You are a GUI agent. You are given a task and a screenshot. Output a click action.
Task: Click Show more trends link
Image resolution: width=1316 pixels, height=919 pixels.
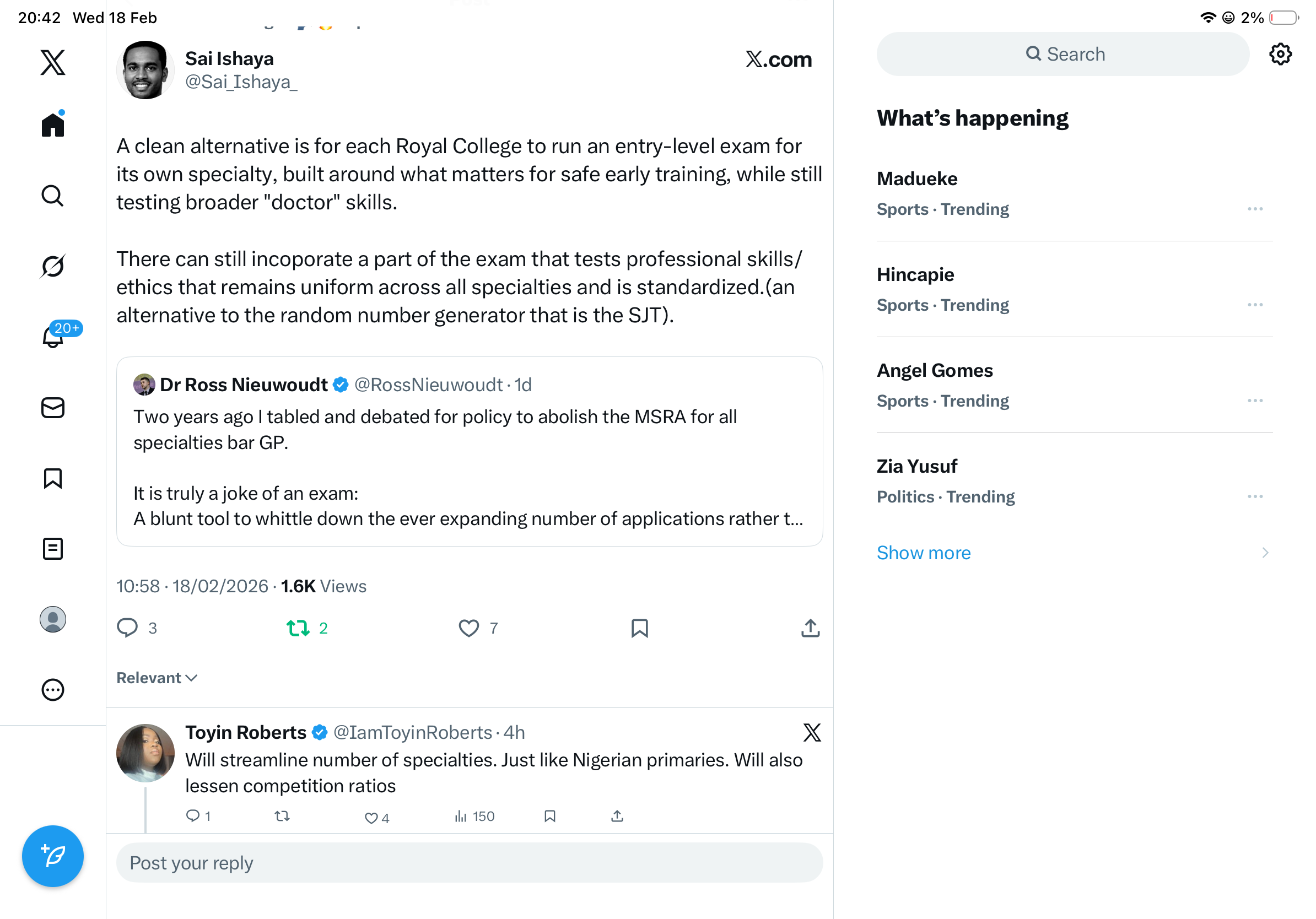[x=924, y=553]
